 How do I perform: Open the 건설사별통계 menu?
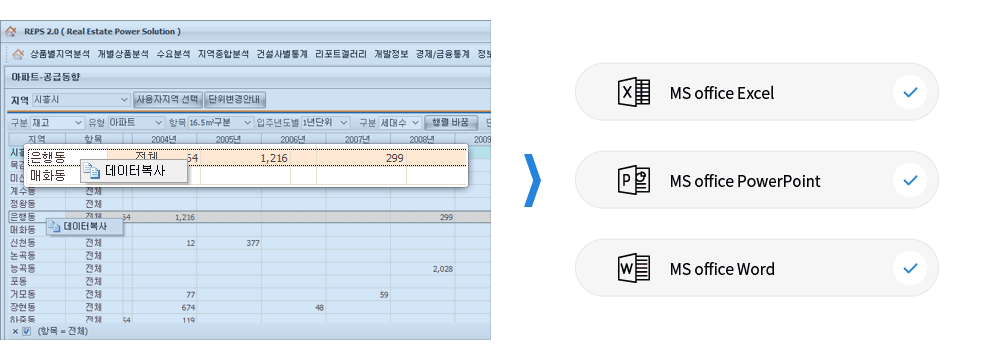pyautogui.click(x=281, y=55)
